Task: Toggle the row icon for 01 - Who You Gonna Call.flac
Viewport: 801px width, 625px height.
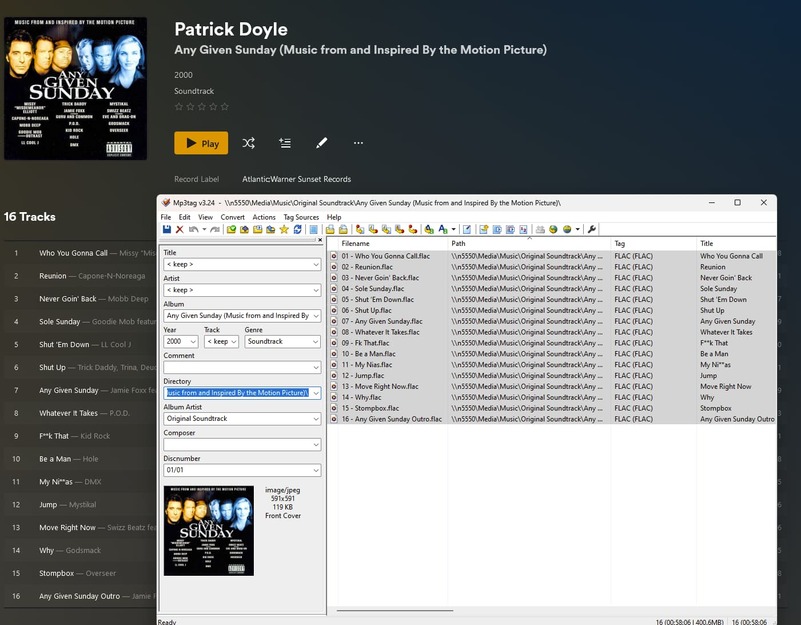Action: coord(334,256)
